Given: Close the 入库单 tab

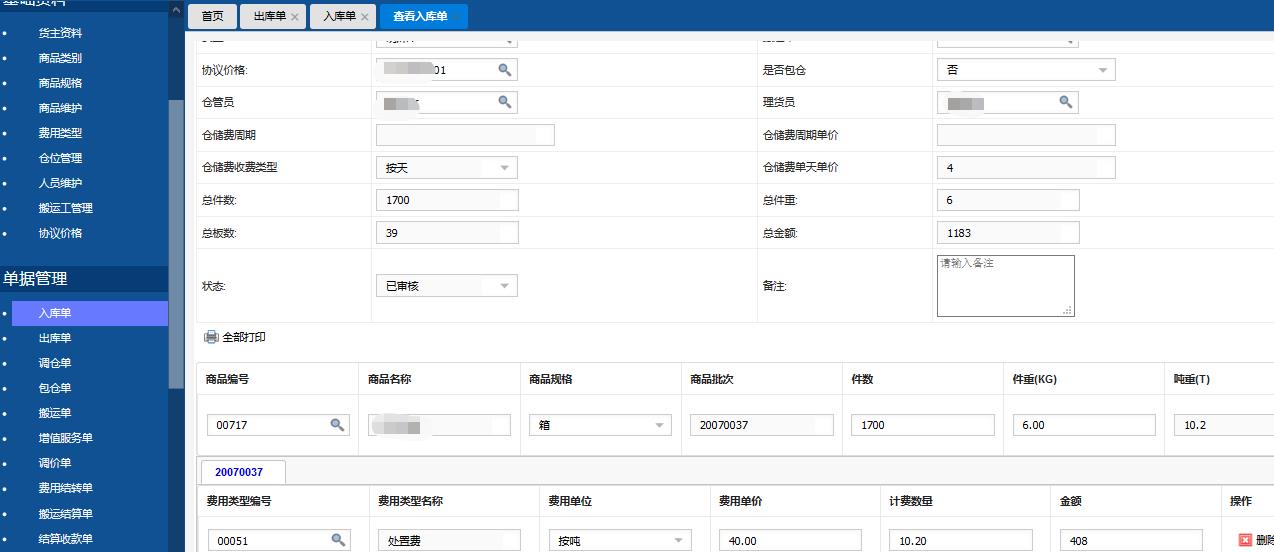Looking at the screenshot, I should pos(364,17).
